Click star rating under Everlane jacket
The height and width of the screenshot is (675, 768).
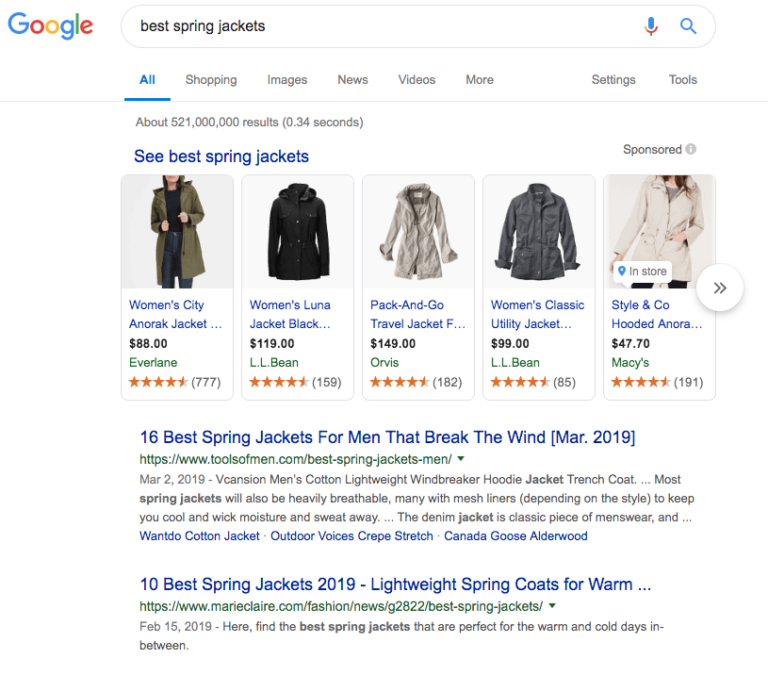click(158, 382)
